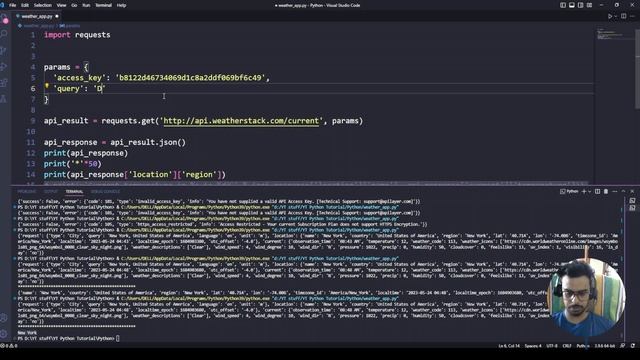Open the Extensions view

click(4, 83)
